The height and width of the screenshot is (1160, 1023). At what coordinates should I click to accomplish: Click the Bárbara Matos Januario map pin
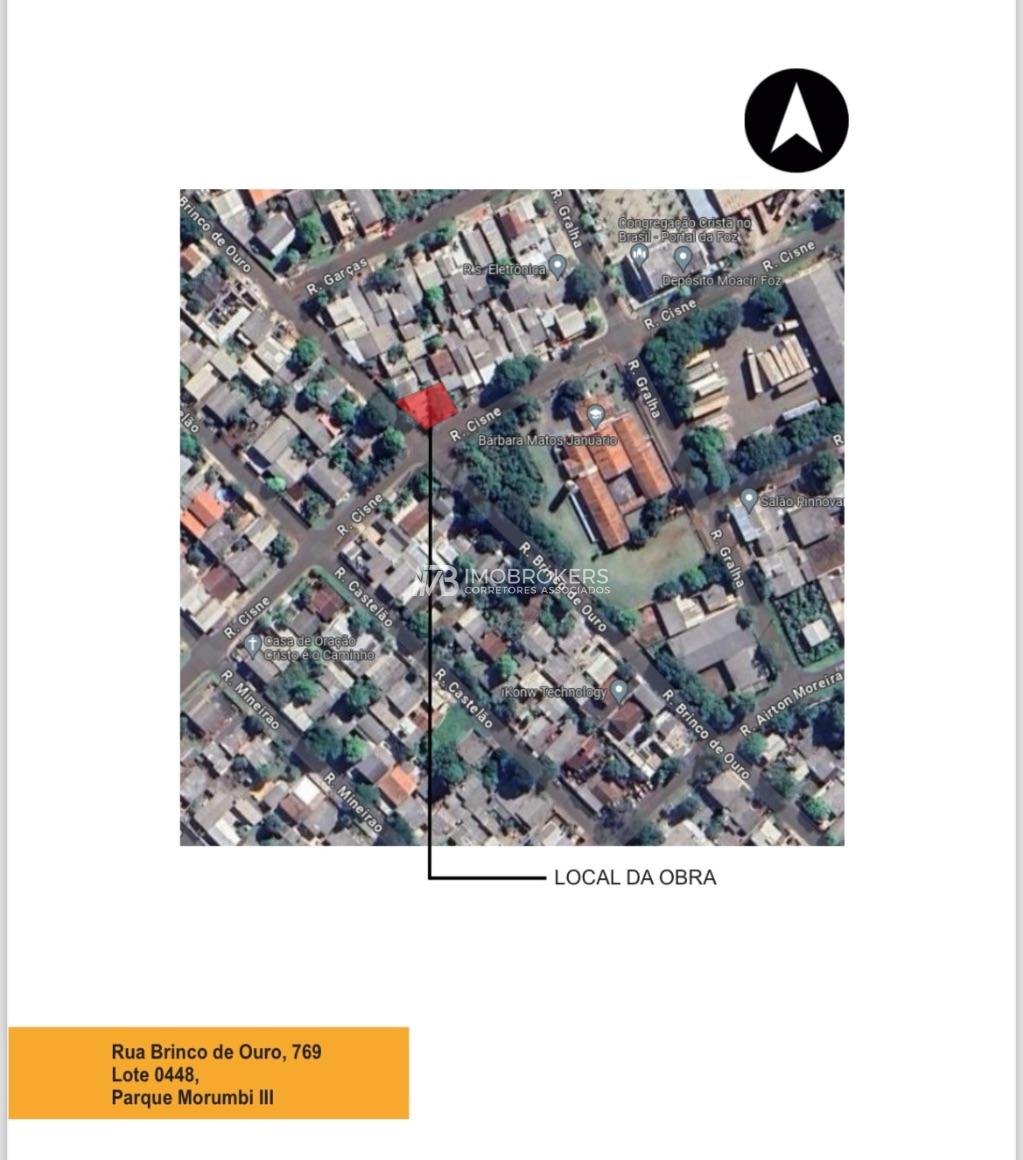[595, 416]
